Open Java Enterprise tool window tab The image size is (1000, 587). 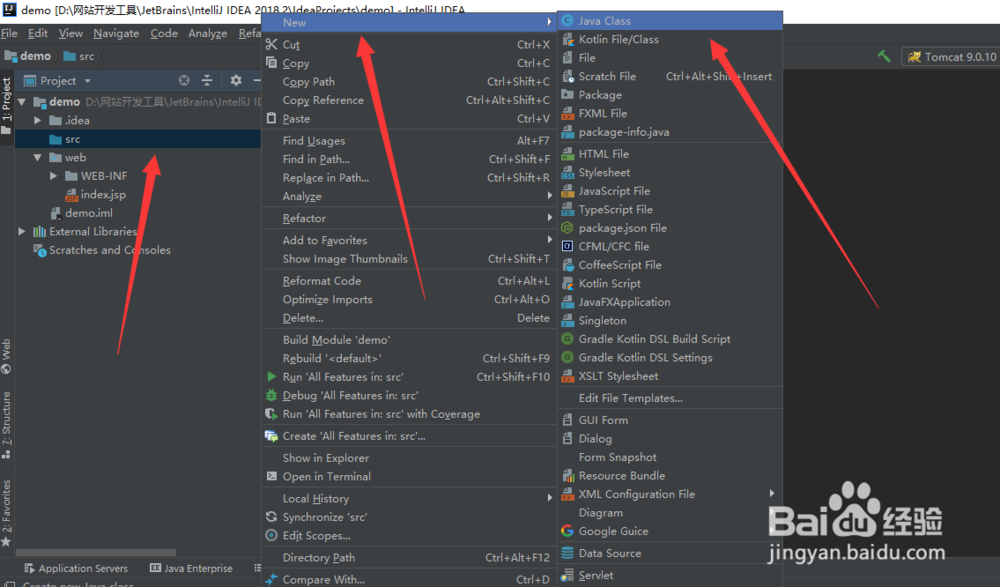191,568
